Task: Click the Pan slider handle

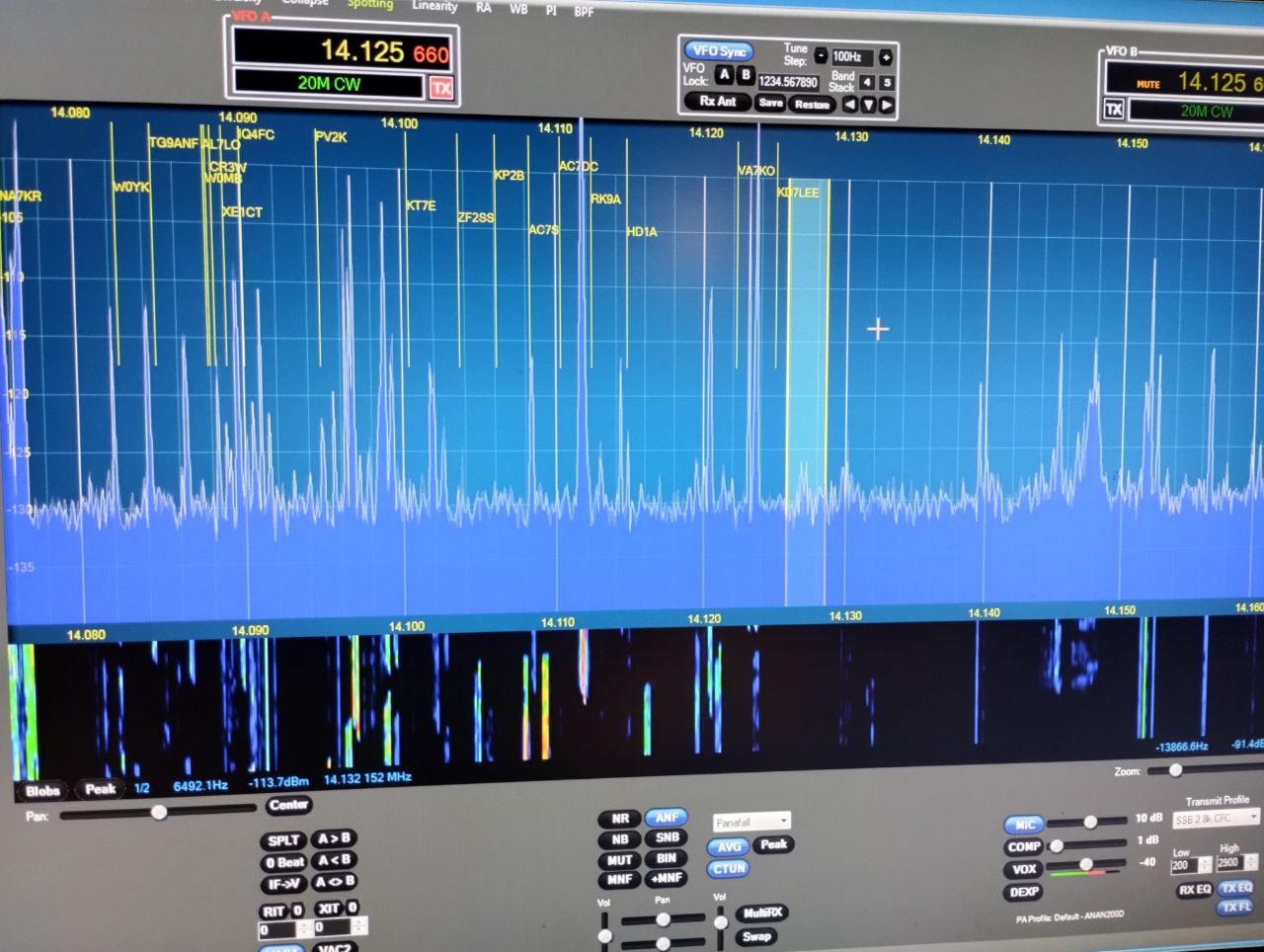Action: click(x=158, y=812)
